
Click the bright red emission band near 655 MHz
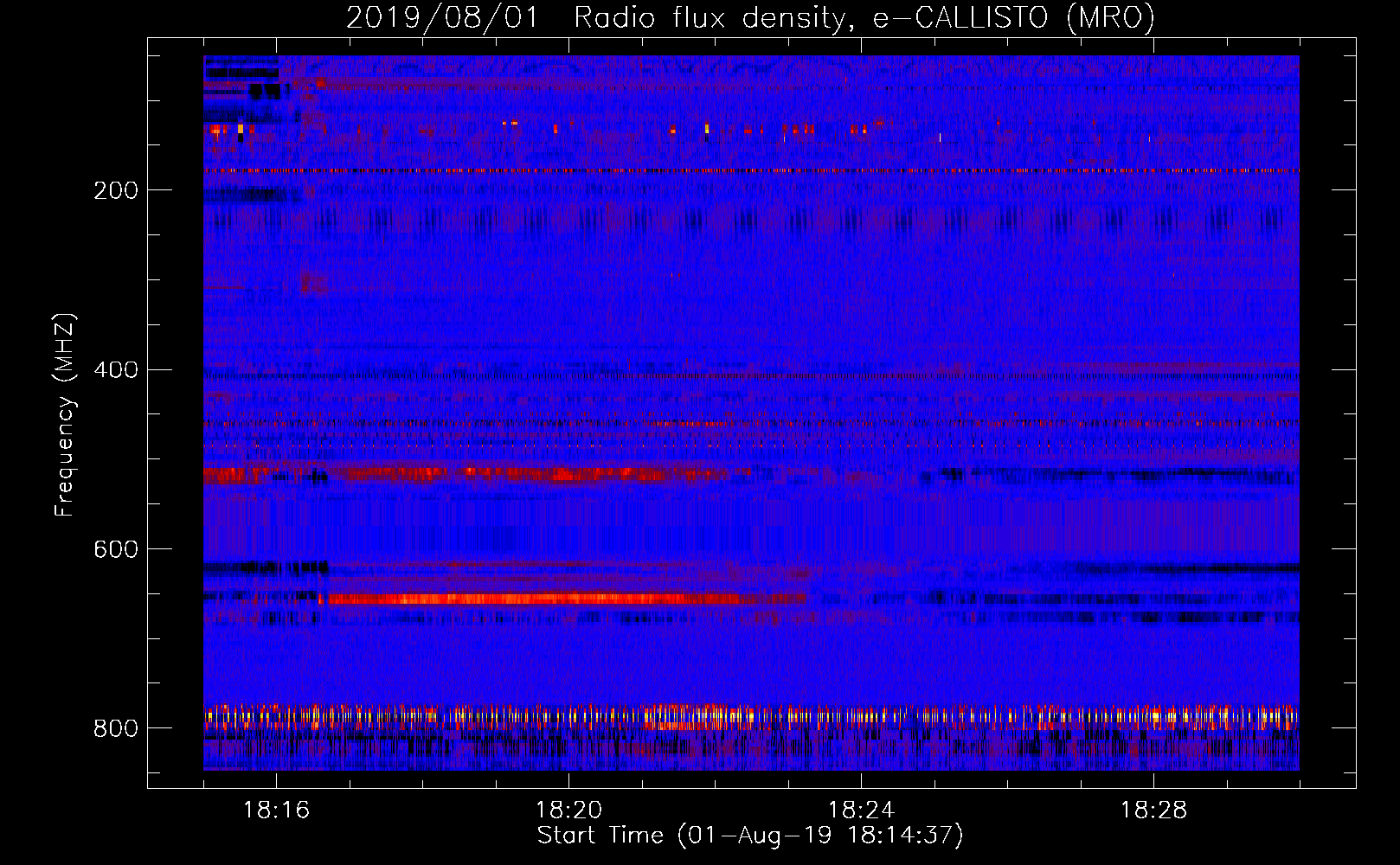tap(562, 599)
